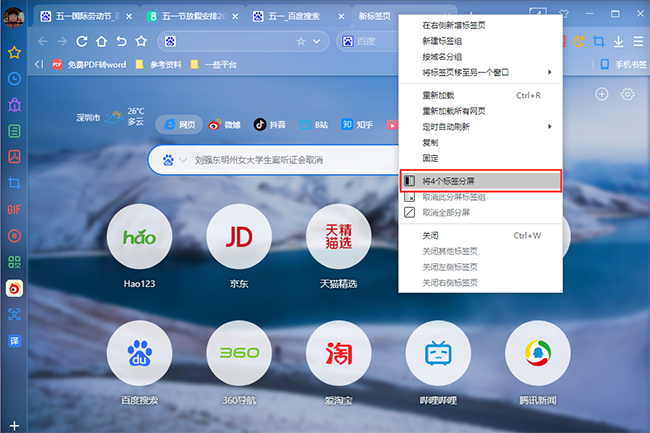Start the screen record icon in sidebar
The width and height of the screenshot is (650, 433).
click(x=14, y=236)
